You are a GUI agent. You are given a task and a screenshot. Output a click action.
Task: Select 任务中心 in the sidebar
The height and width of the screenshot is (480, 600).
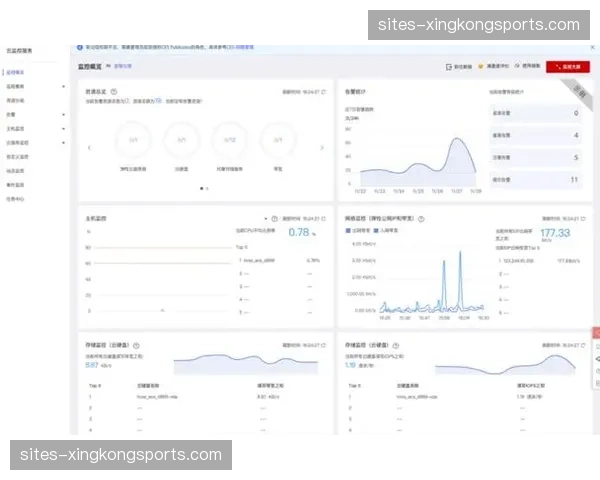pos(18,198)
